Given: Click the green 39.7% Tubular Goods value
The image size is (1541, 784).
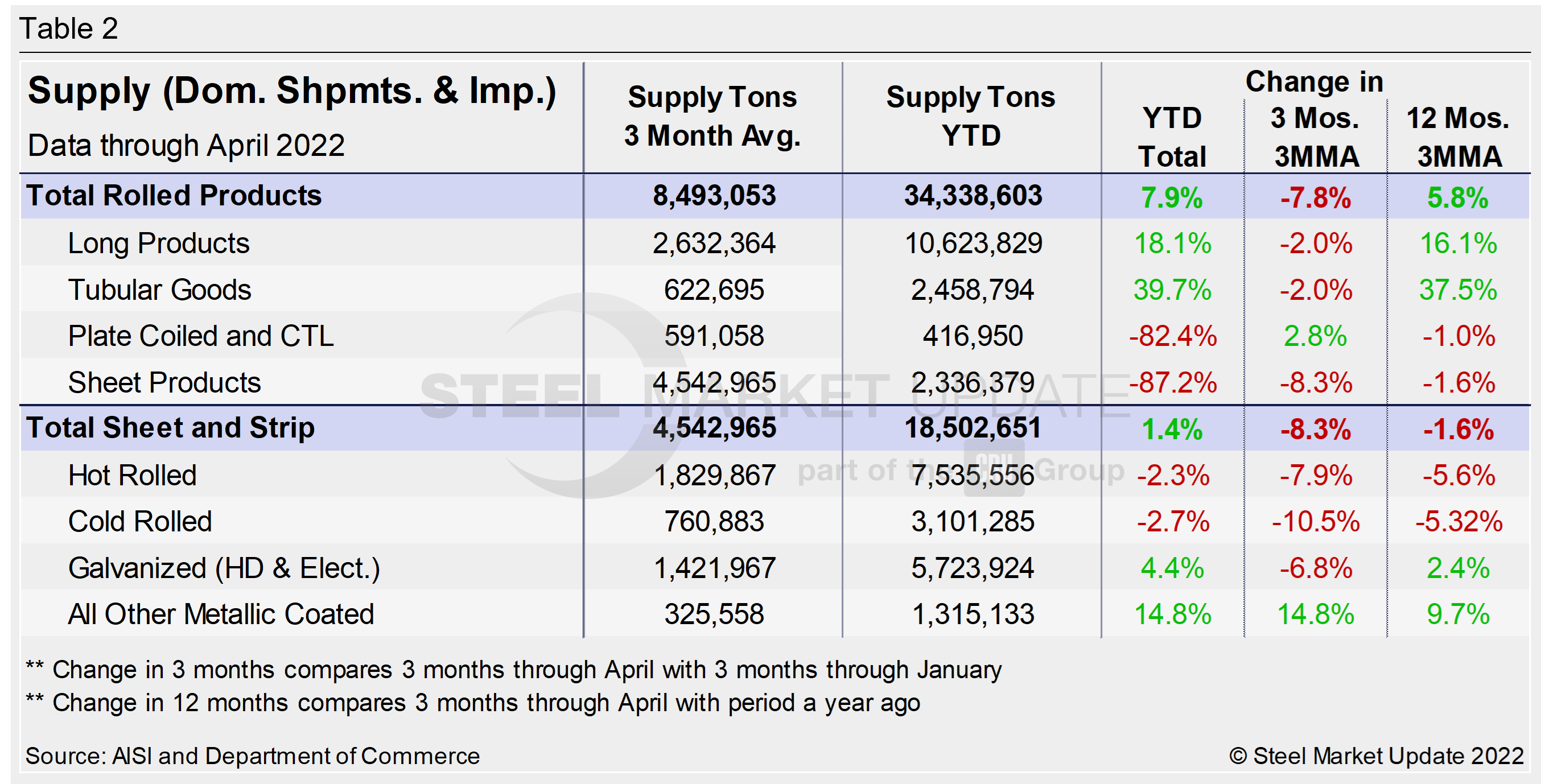Looking at the screenshot, I should (1172, 290).
